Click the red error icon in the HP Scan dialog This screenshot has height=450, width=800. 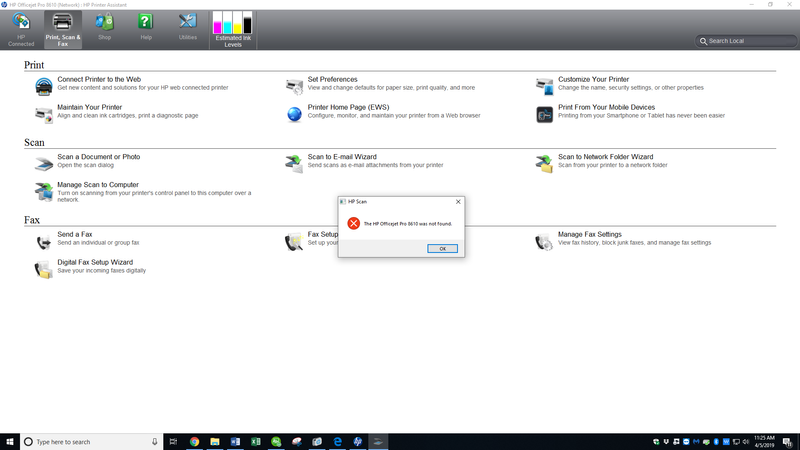(x=354, y=223)
